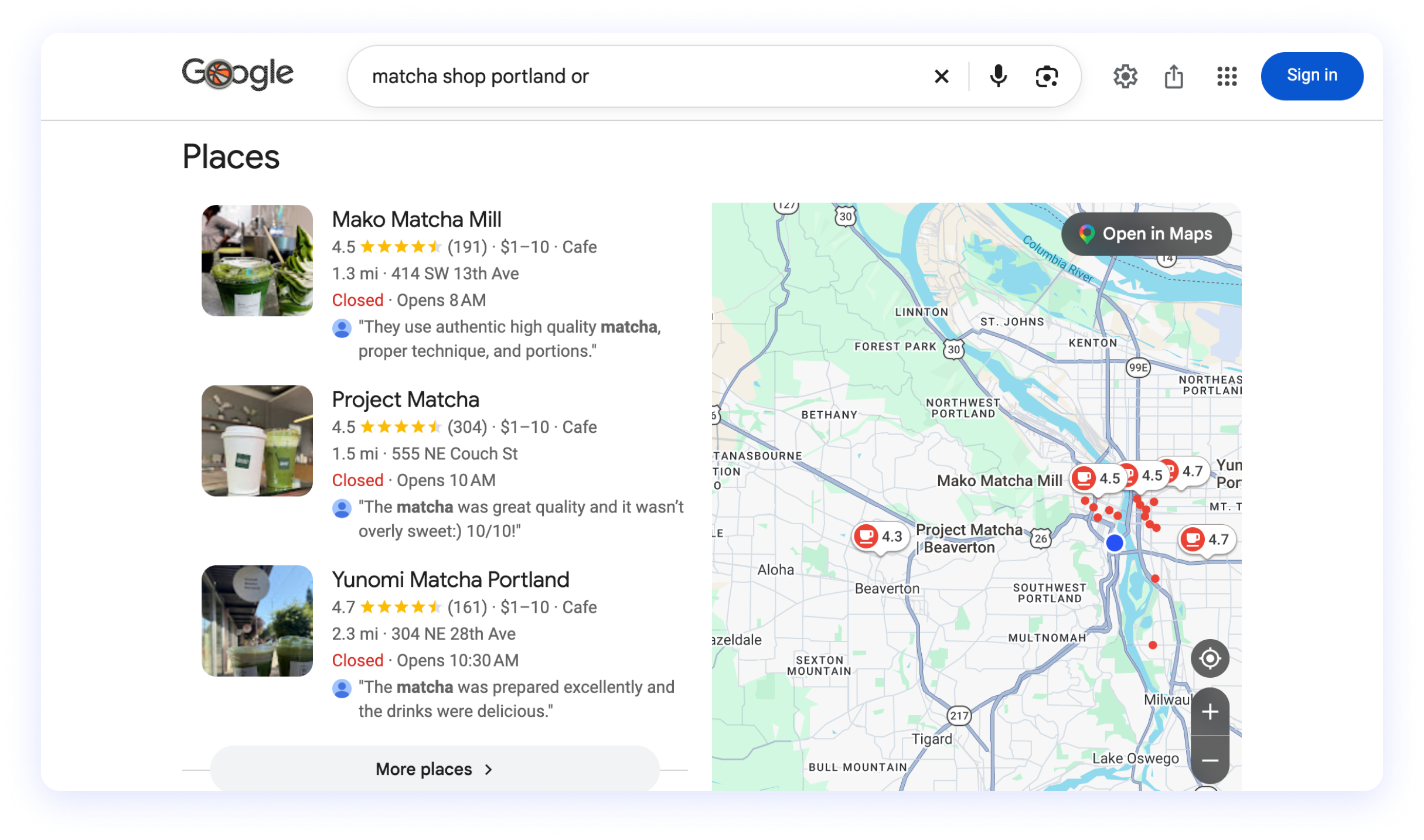Click Mako Matcha Mill star rating
The image size is (1424, 840).
401,247
